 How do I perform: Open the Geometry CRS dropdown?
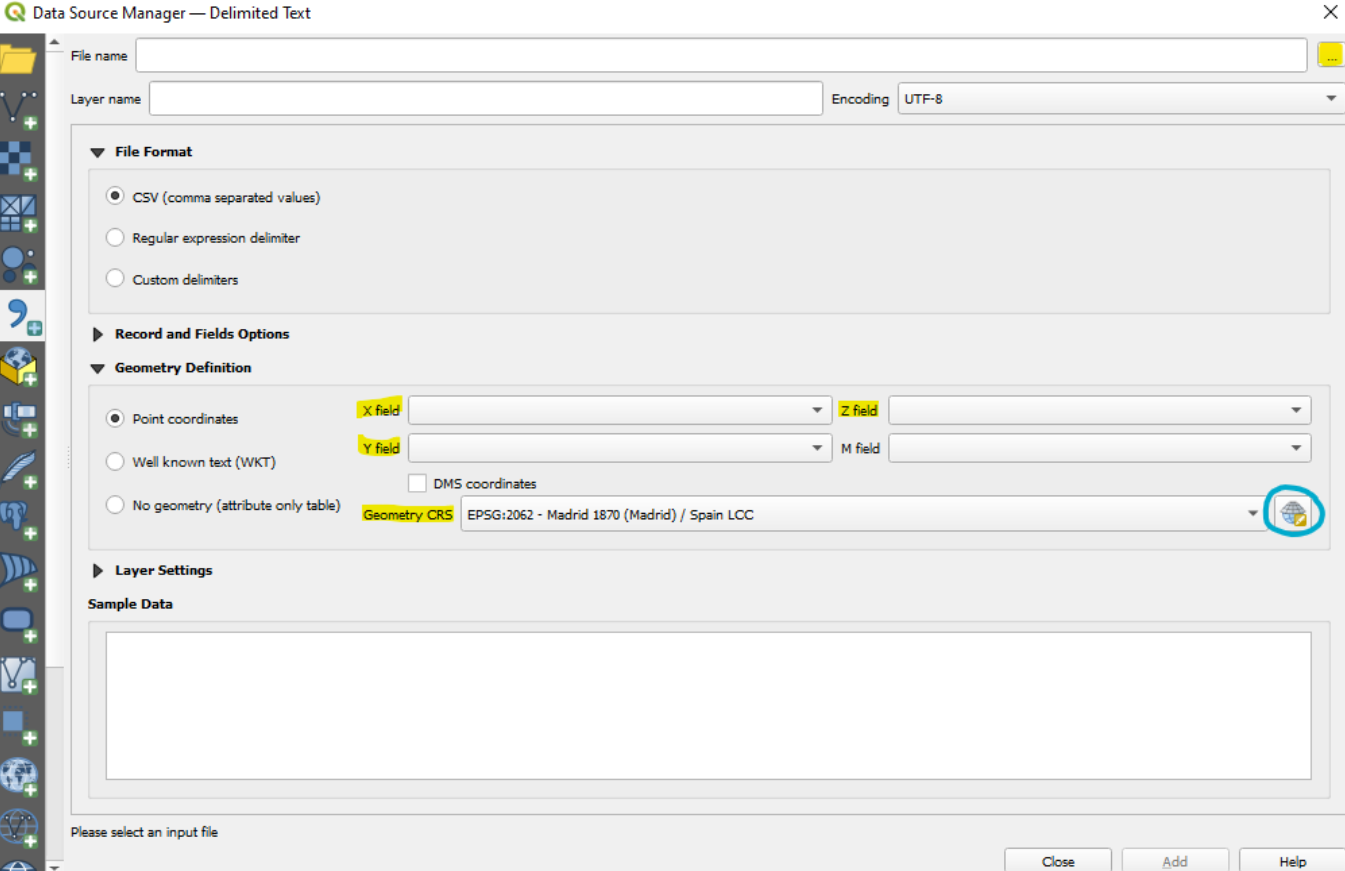pyautogui.click(x=865, y=515)
